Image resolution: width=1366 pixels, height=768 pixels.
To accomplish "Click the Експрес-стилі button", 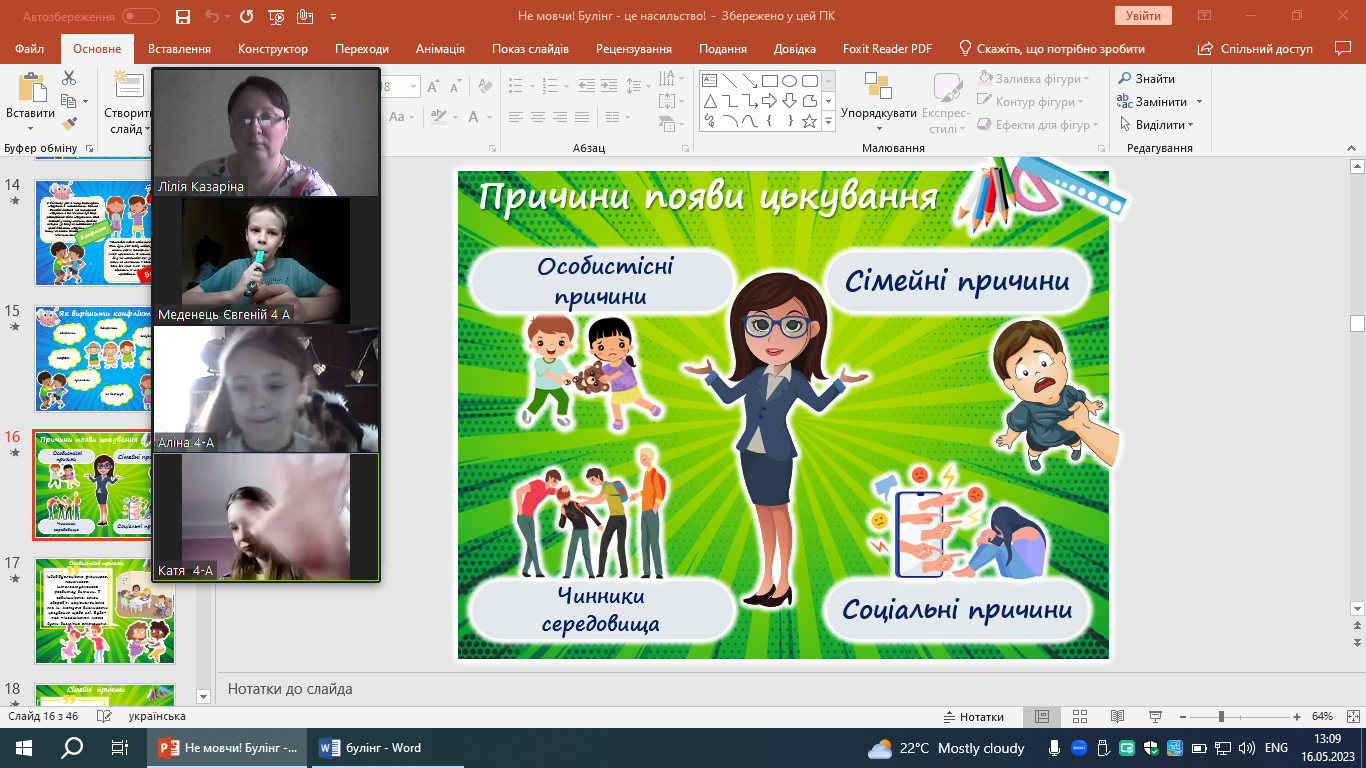I will point(946,103).
